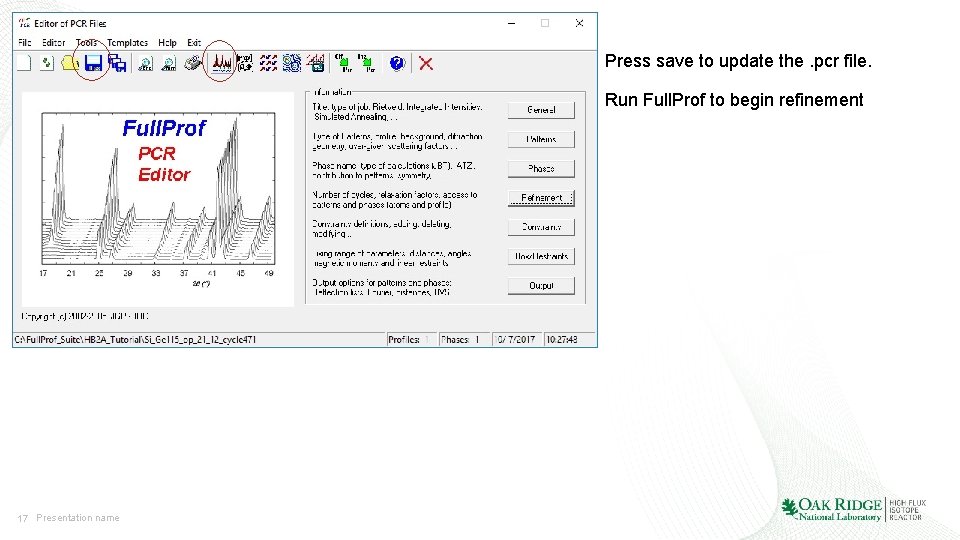960x540 pixels.
Task: Click the Constraints button
Action: pos(541,227)
